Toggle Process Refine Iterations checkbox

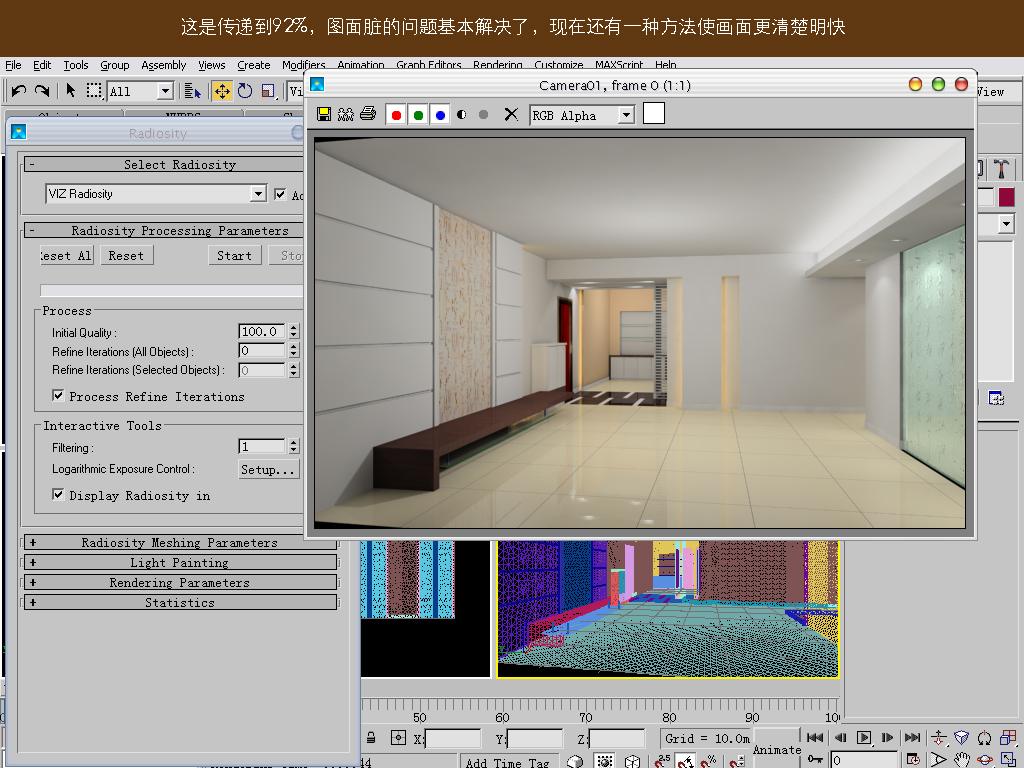pos(58,396)
